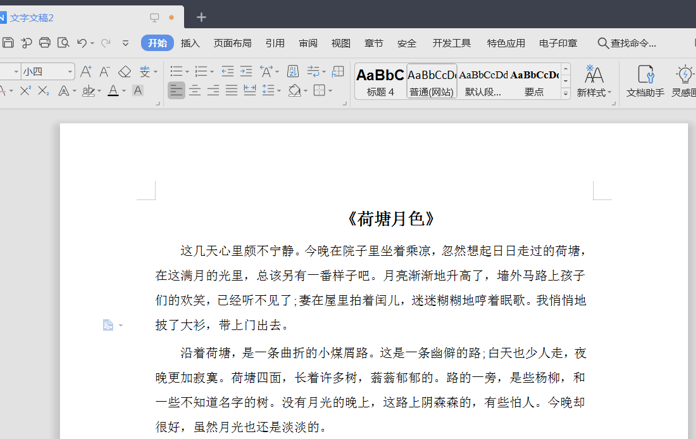Apply the 普通(网站) style
The width and height of the screenshot is (696, 439).
[x=431, y=81]
